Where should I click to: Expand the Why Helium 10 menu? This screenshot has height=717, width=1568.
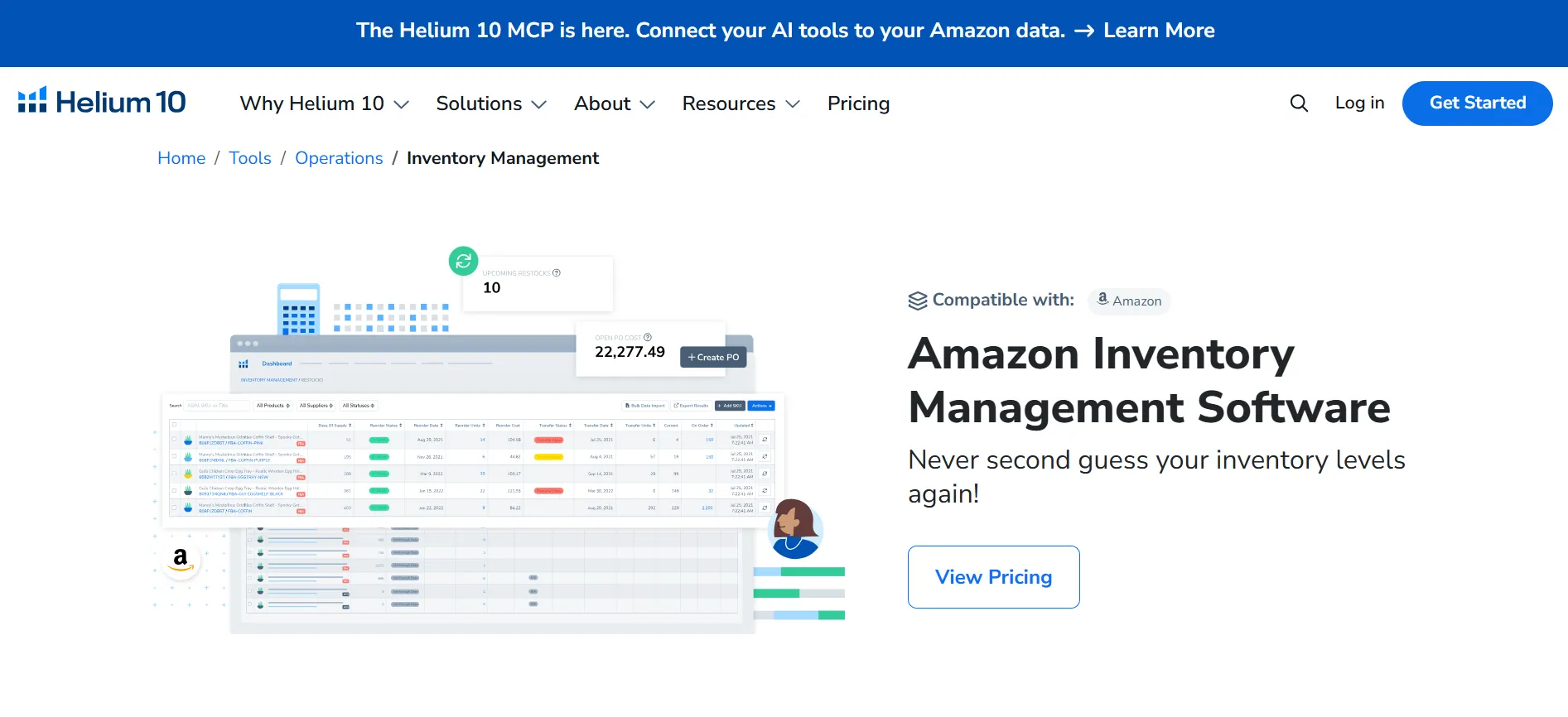click(324, 103)
